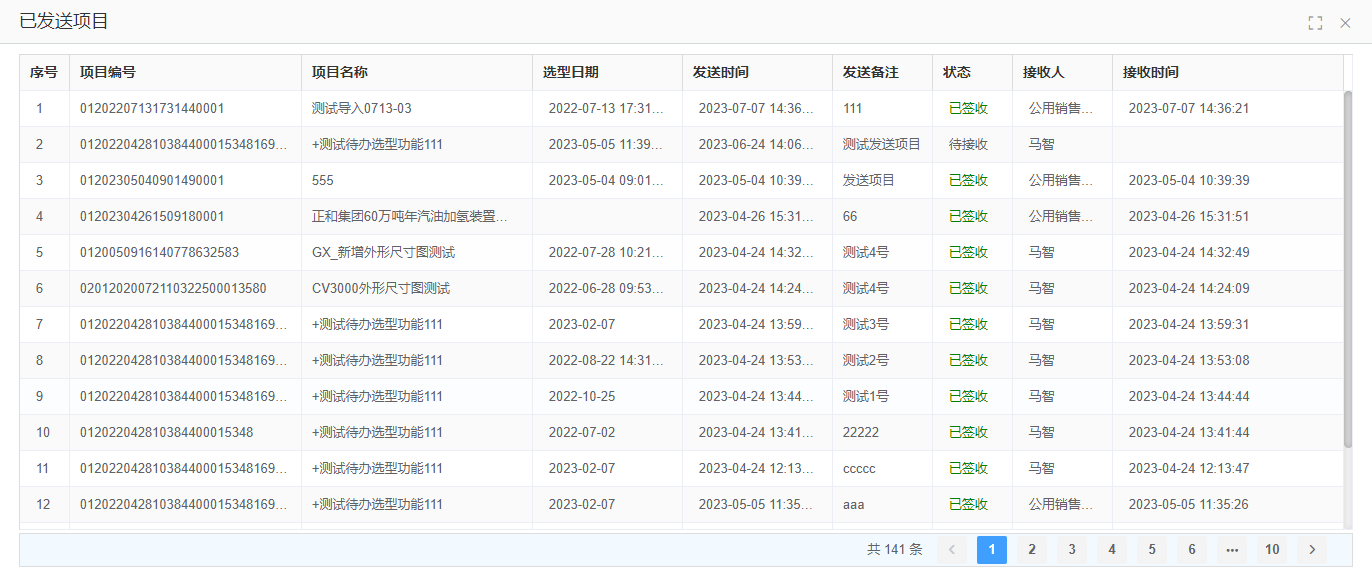The height and width of the screenshot is (576, 1372).
Task: Sort by the 项目编号 column header
Action: [108, 73]
